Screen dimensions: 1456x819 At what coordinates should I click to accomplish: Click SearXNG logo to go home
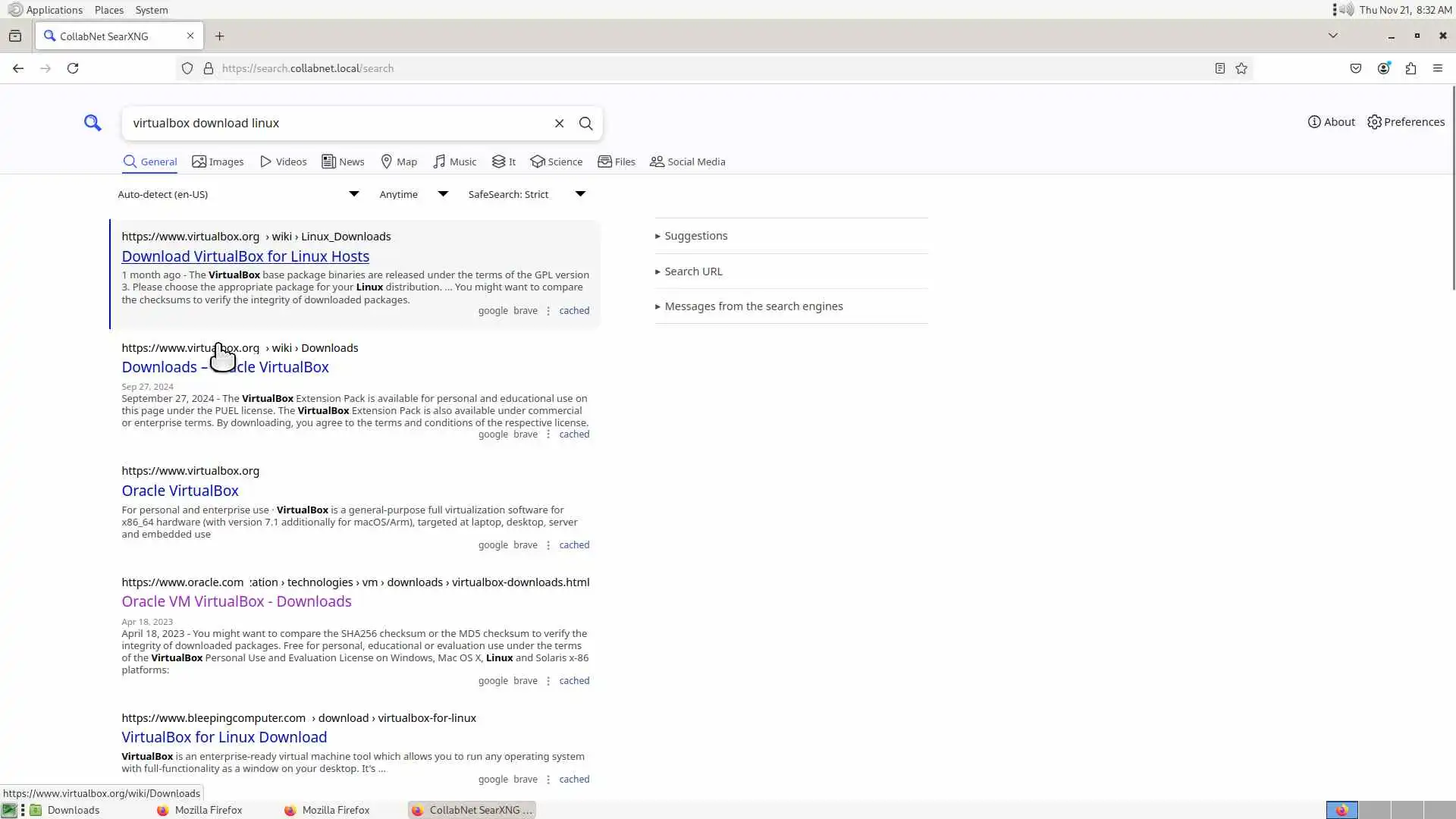(x=93, y=123)
